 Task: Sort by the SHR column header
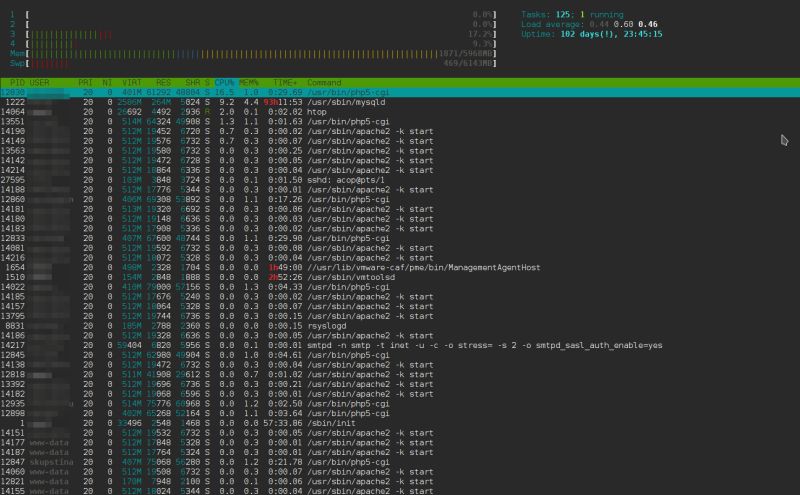(x=193, y=83)
